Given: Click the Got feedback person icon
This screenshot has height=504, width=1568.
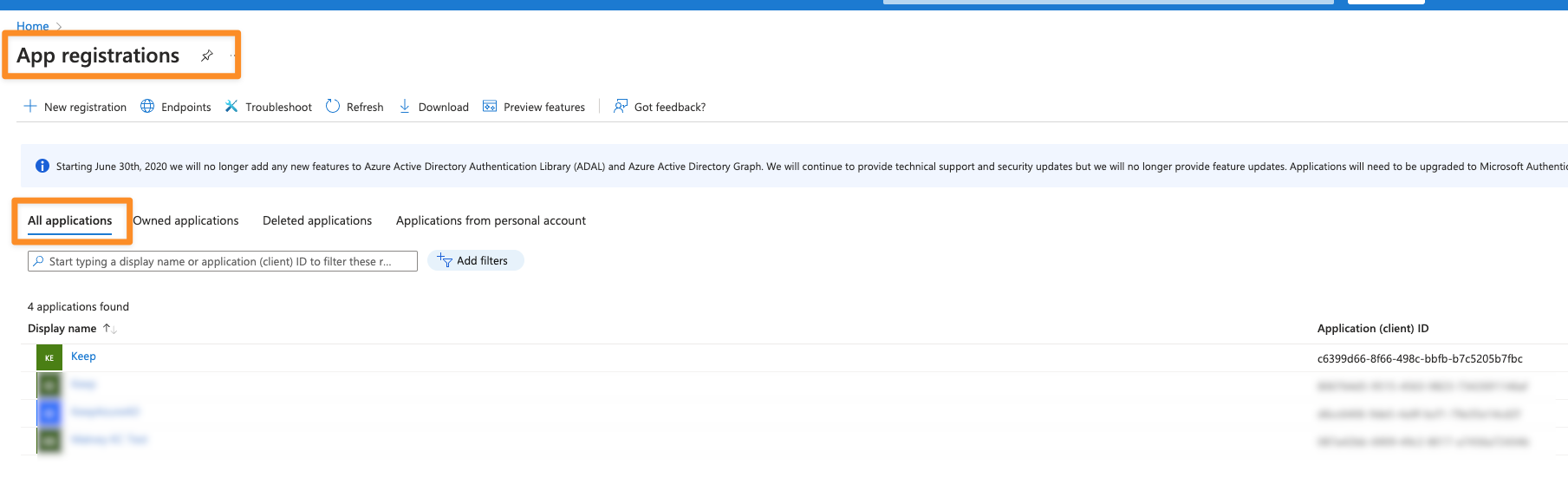Looking at the screenshot, I should pos(621,106).
